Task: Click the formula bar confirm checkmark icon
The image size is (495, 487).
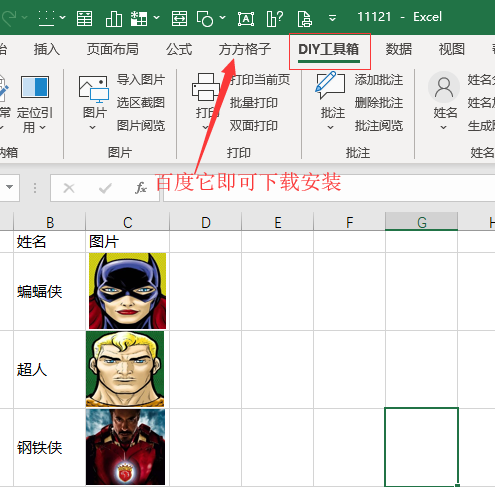Action: [x=105, y=188]
